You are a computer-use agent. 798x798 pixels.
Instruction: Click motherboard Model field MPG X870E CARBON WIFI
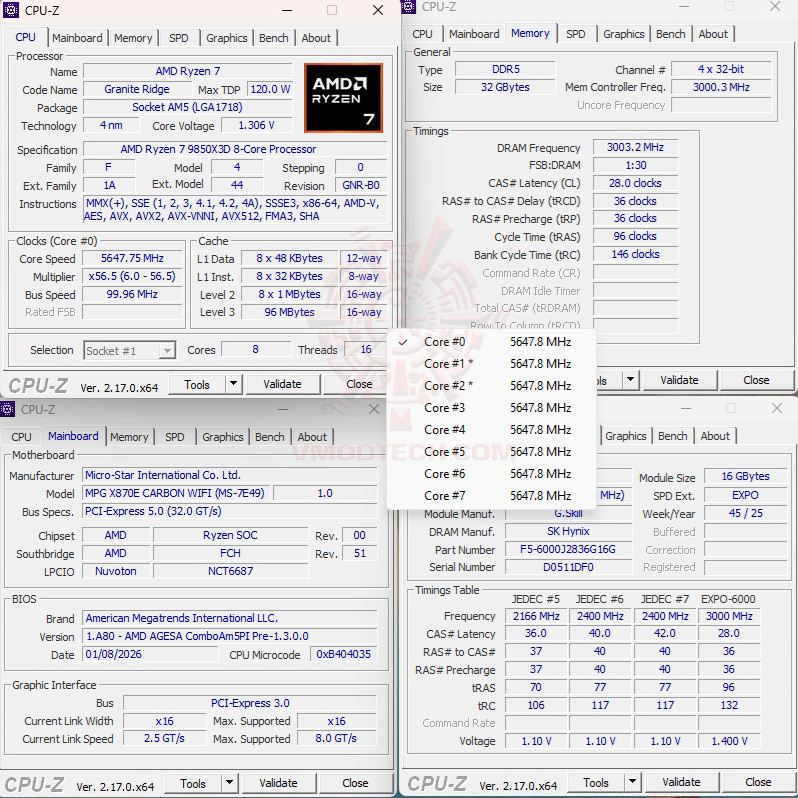click(x=177, y=493)
